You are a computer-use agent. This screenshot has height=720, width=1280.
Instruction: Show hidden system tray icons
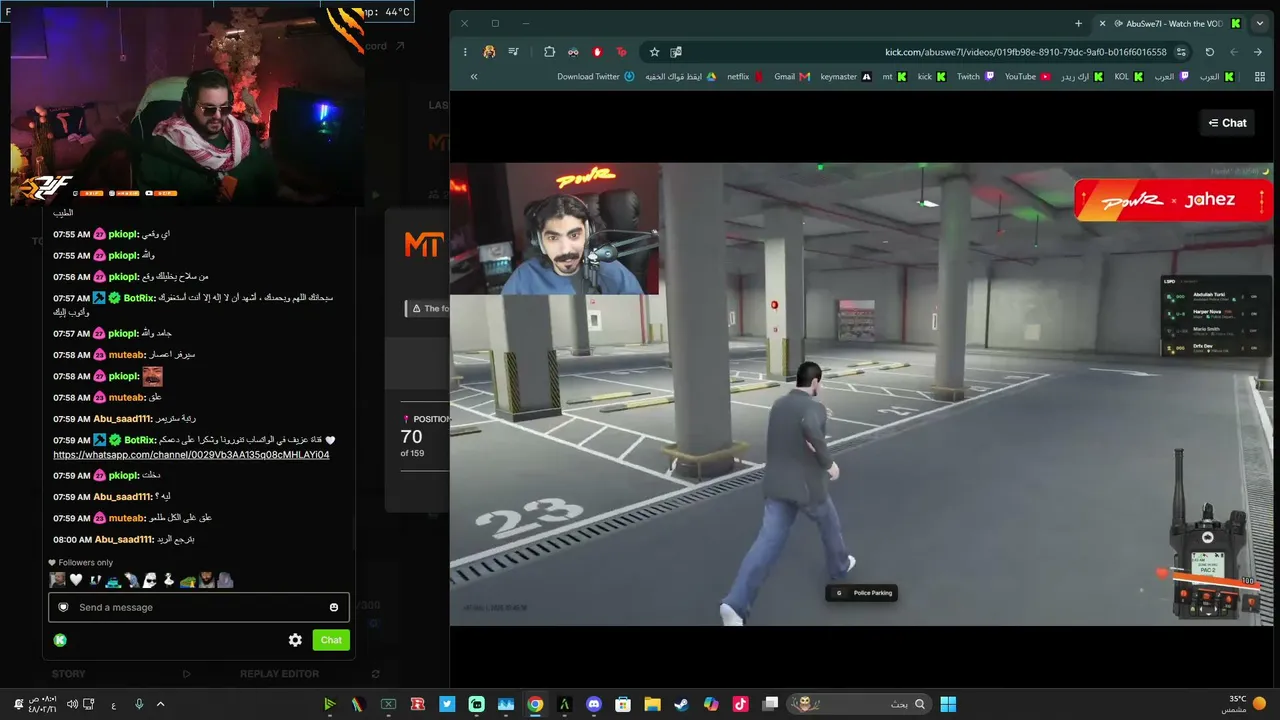point(160,704)
